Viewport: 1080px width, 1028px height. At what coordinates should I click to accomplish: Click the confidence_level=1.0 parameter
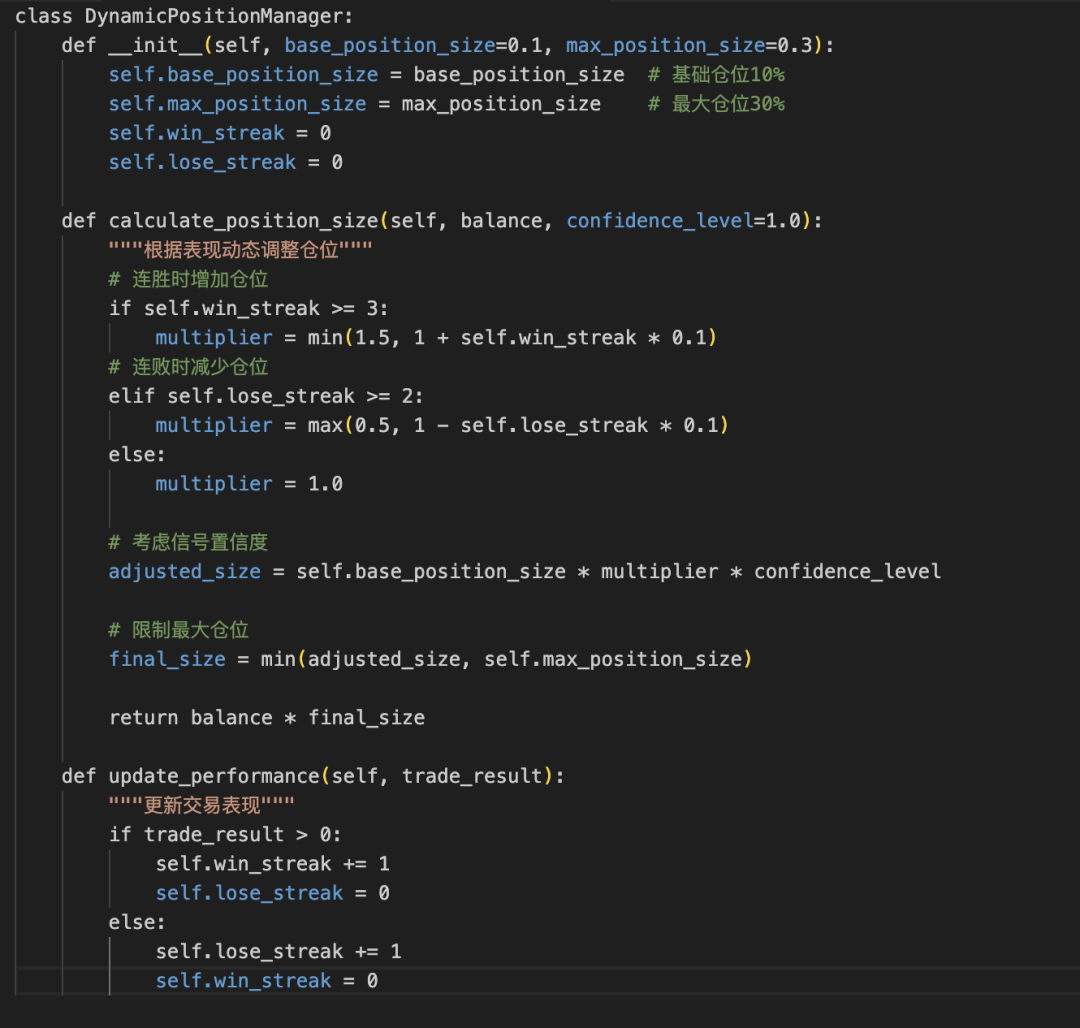click(x=683, y=221)
